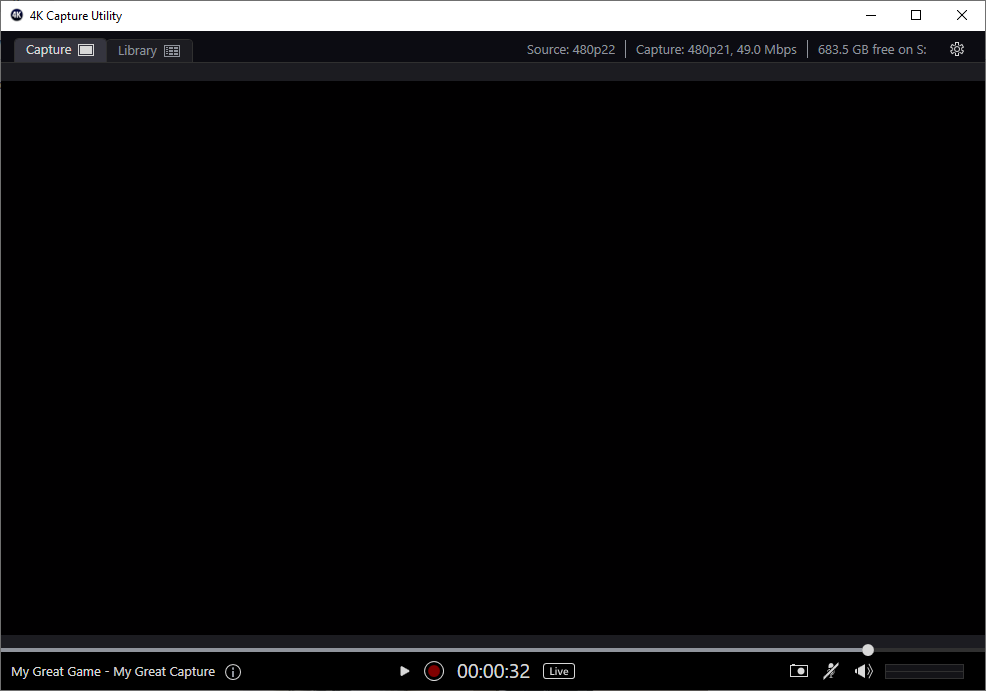
Task: Click the list icon on the Library tab
Action: click(172, 49)
